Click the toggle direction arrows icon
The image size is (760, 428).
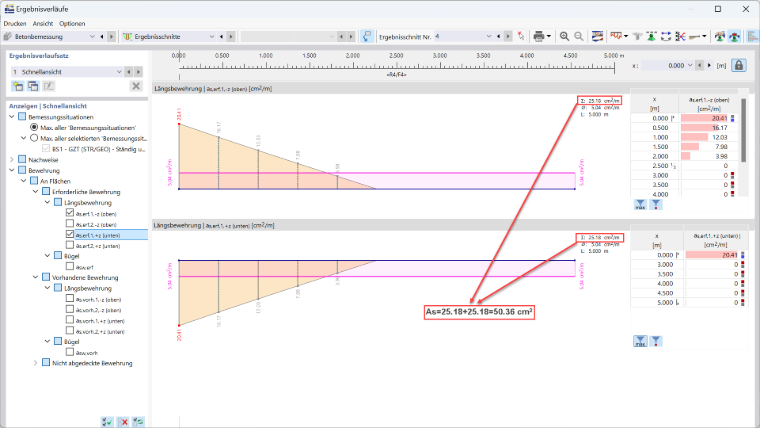point(666,36)
